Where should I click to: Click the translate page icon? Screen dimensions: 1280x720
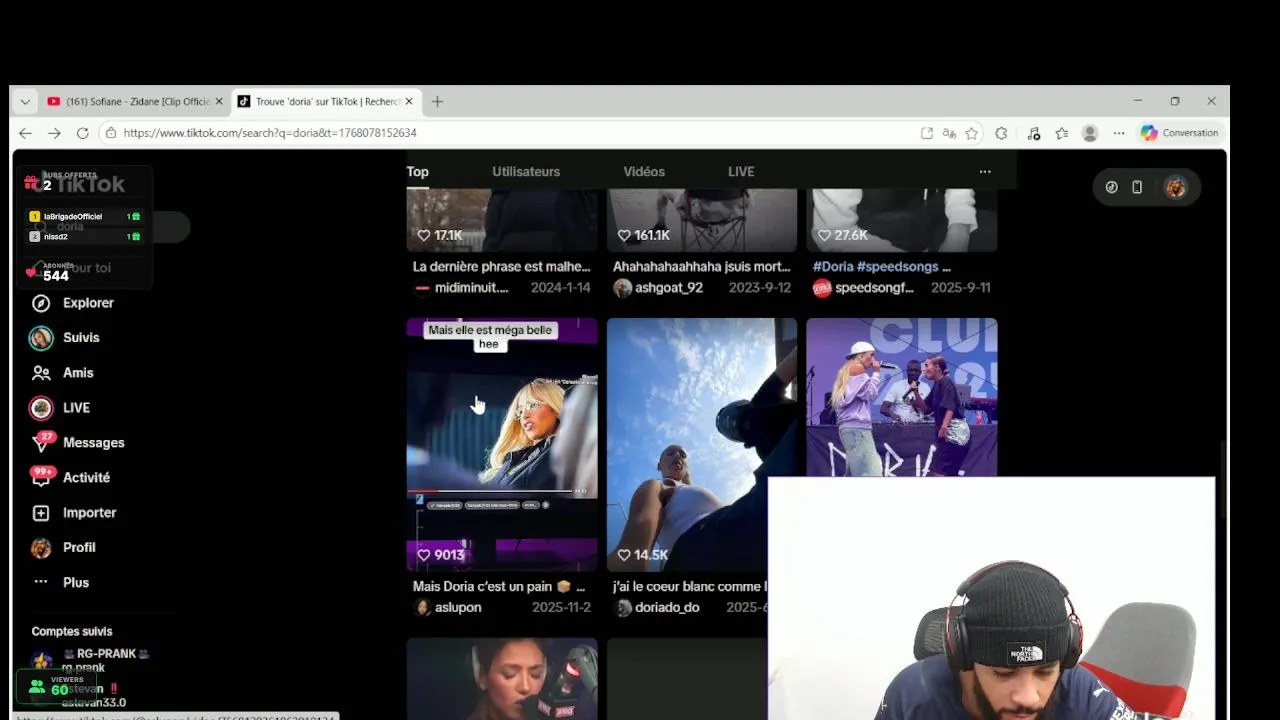coord(949,133)
